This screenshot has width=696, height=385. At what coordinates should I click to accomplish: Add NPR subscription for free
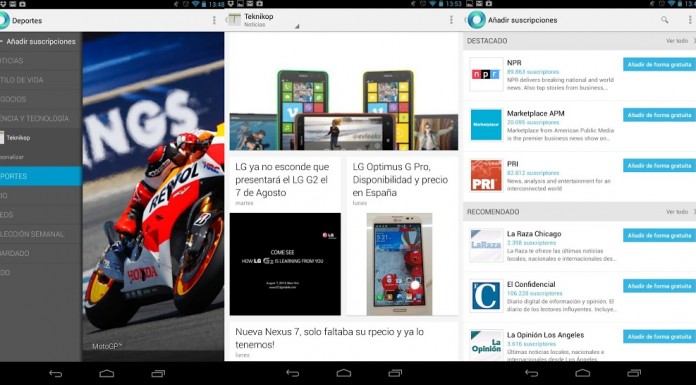pos(659,64)
